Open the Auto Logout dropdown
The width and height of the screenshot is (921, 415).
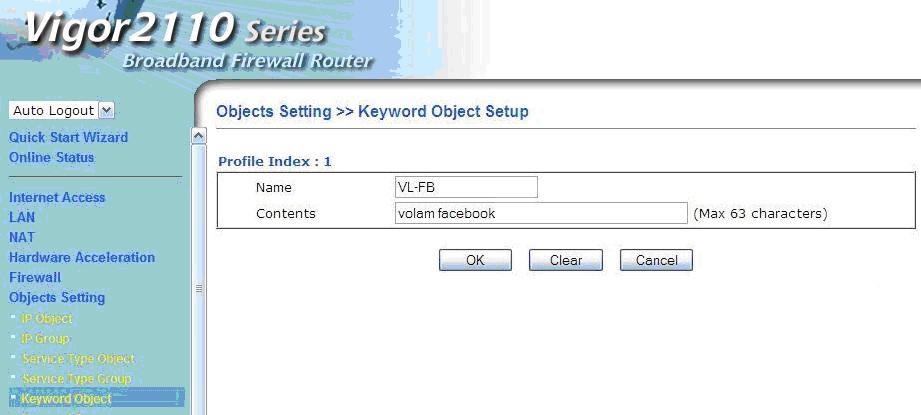click(62, 110)
